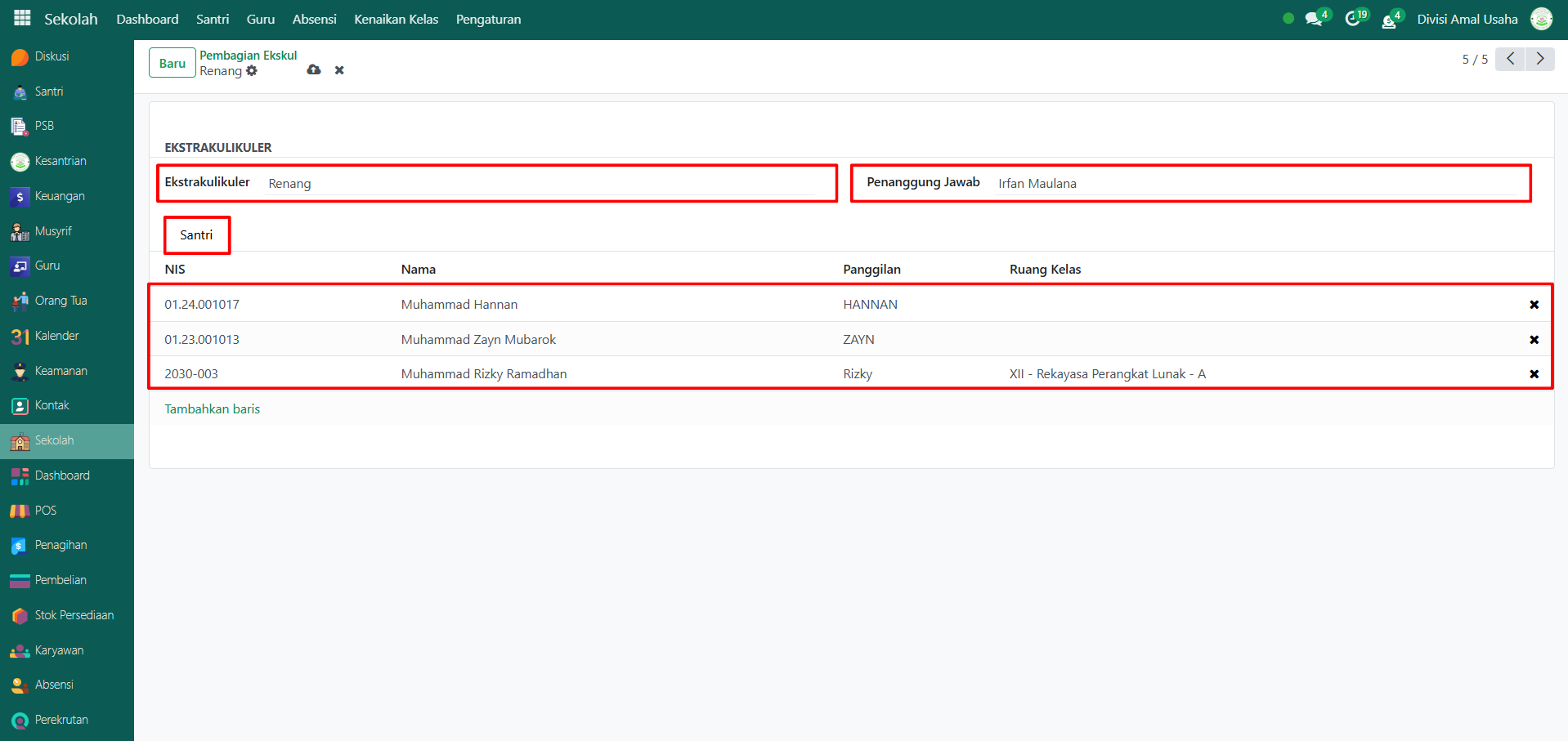
Task: Go to the next record arrow
Action: pos(1540,59)
